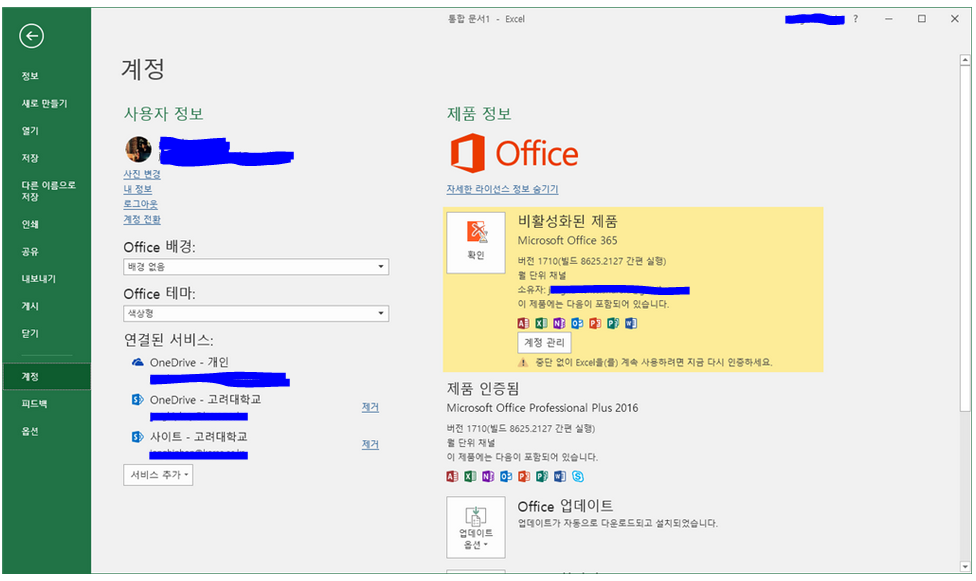Click Outlook icon in deactivated product
The image size is (976, 581).
[577, 323]
